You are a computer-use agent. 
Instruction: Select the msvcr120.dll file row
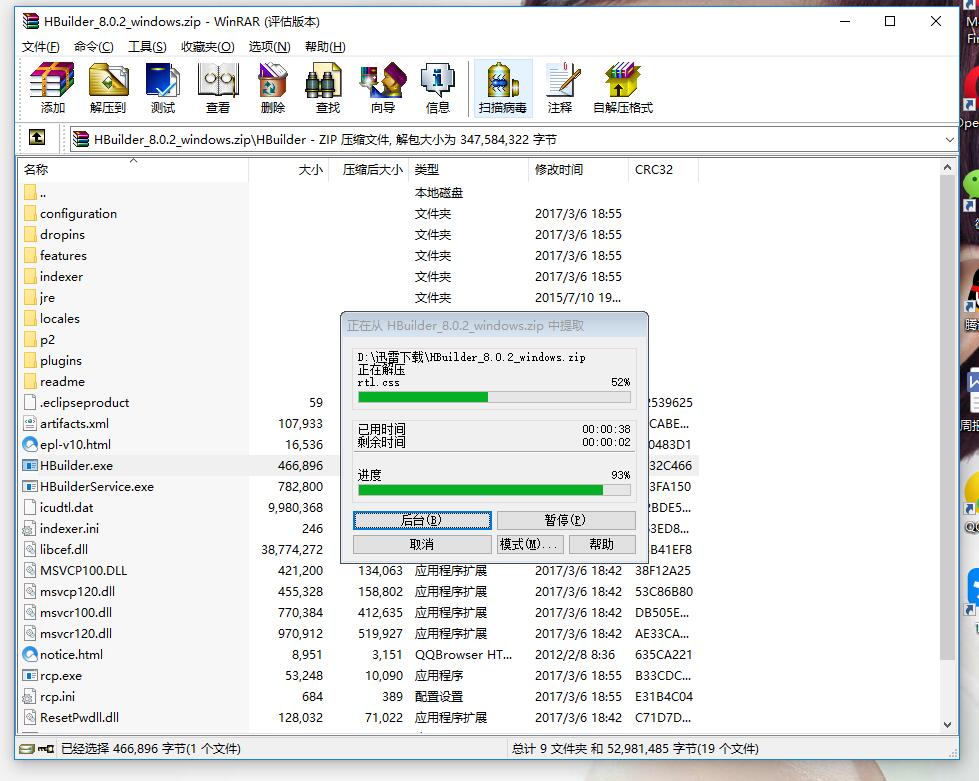point(358,634)
